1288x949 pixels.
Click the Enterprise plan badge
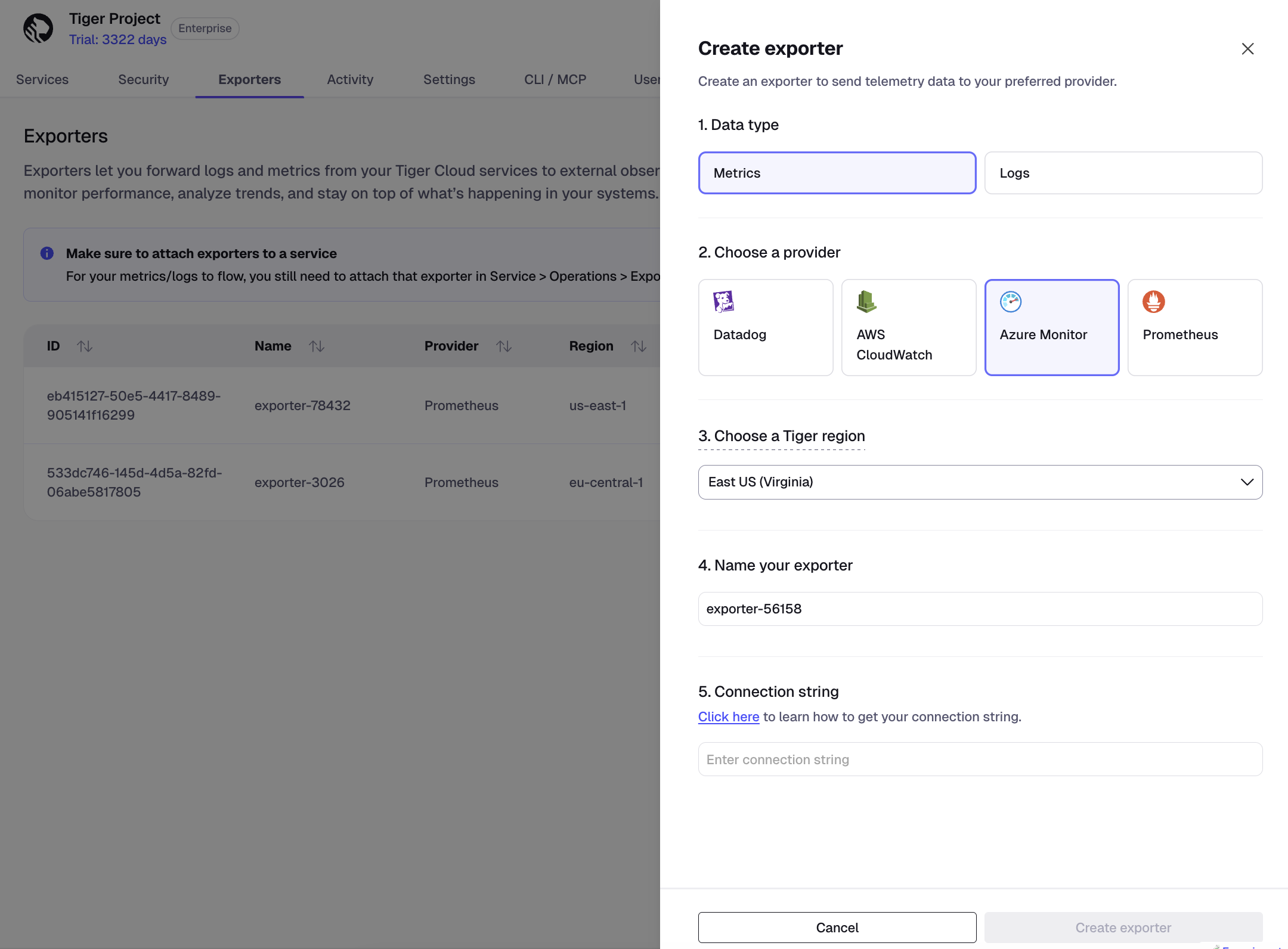tap(205, 28)
